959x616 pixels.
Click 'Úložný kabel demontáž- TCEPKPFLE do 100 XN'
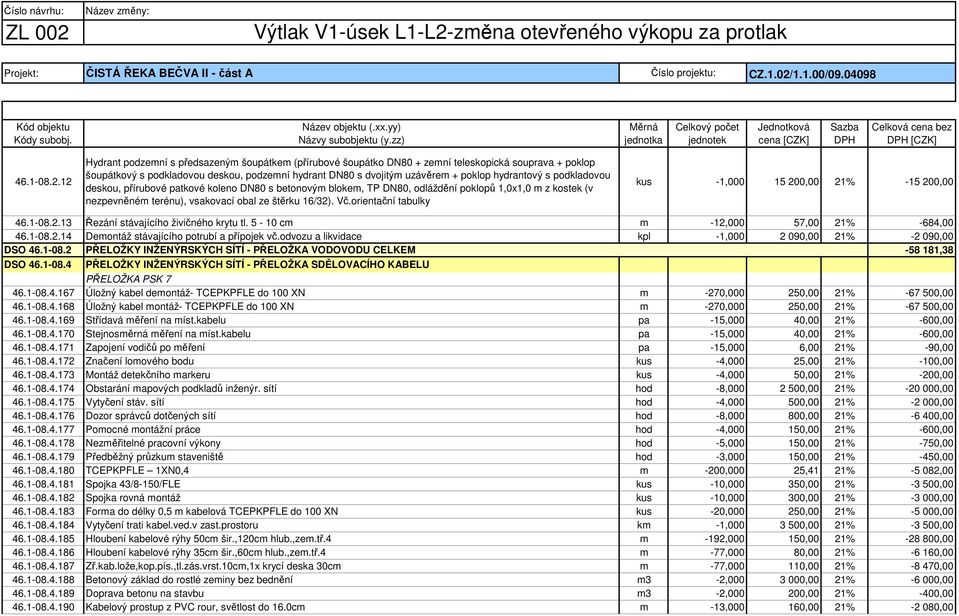[x=195, y=292]
